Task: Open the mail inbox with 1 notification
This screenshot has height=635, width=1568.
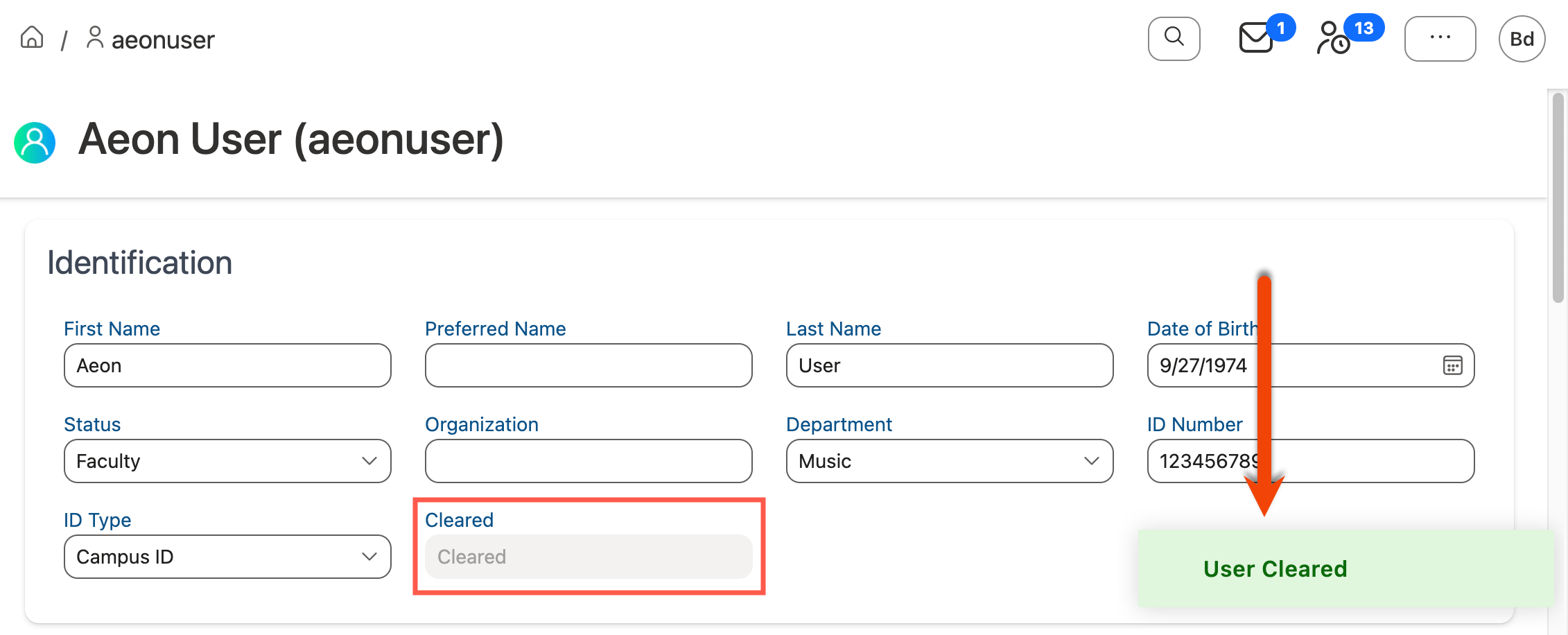Action: coord(1256,40)
